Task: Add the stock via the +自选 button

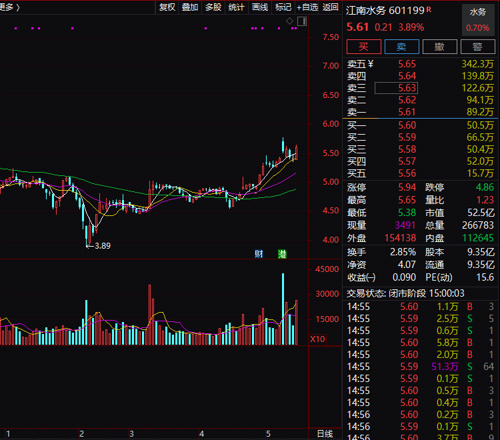Action: pyautogui.click(x=307, y=7)
